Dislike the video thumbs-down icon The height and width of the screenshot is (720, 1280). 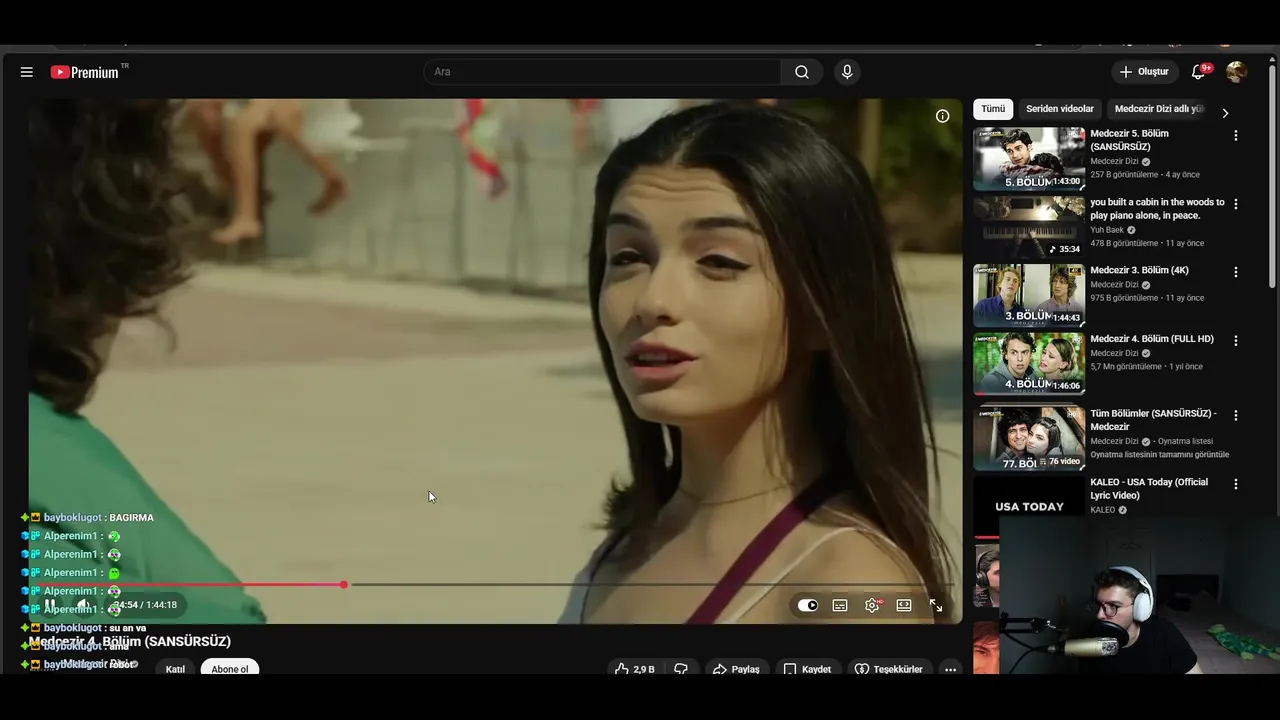pos(681,669)
